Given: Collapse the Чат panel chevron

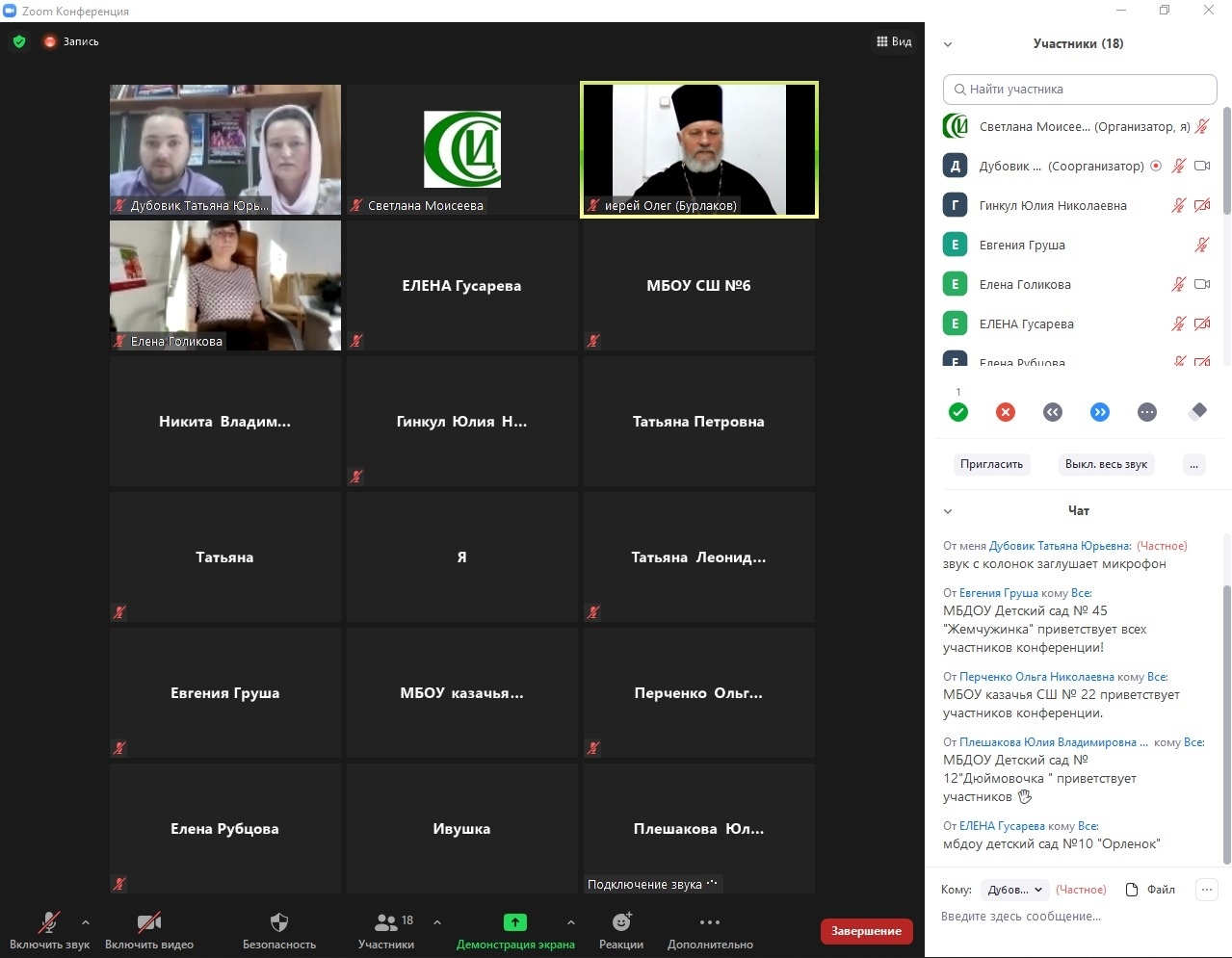Looking at the screenshot, I should click(x=948, y=511).
